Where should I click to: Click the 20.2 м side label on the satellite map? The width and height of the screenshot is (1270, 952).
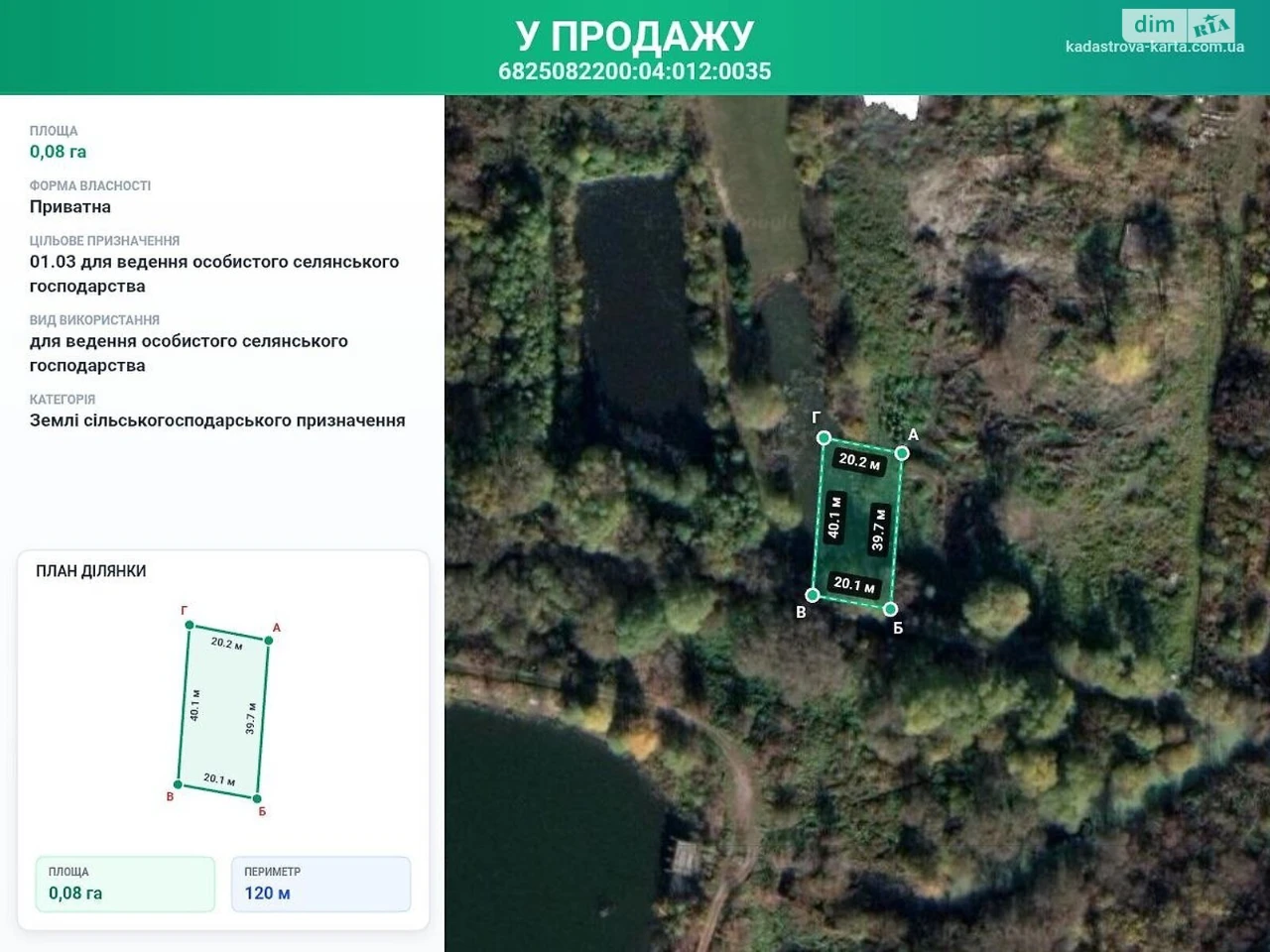pyautogui.click(x=859, y=461)
